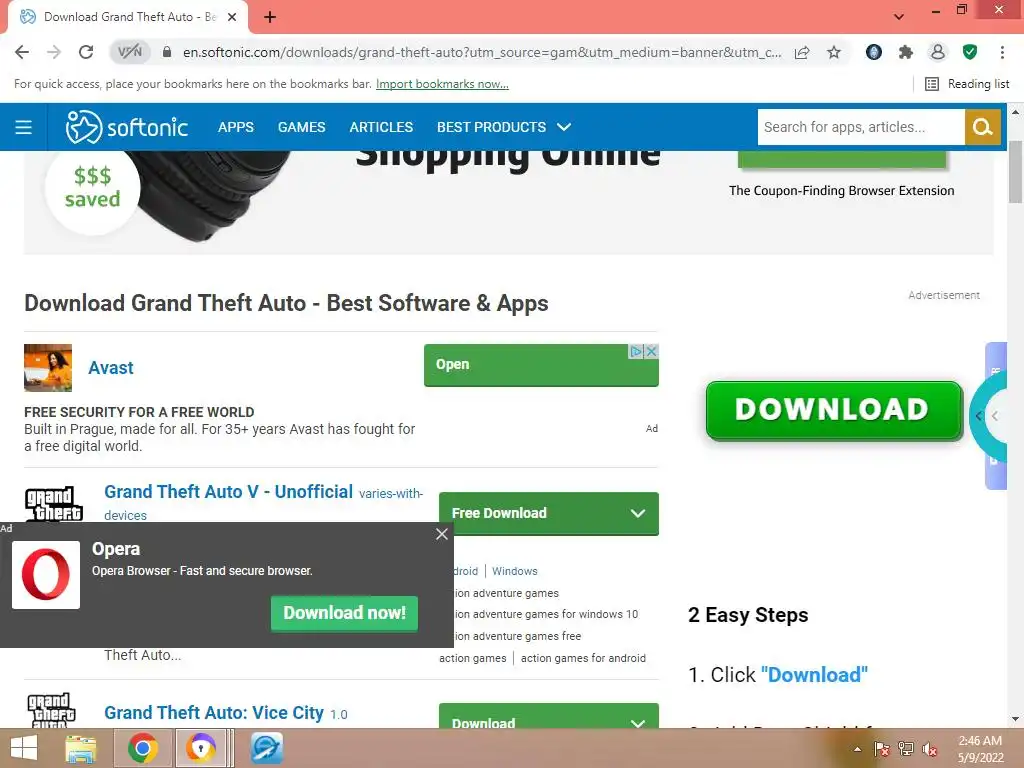
Task: Click Chrome icon in taskbar
Action: click(142, 748)
